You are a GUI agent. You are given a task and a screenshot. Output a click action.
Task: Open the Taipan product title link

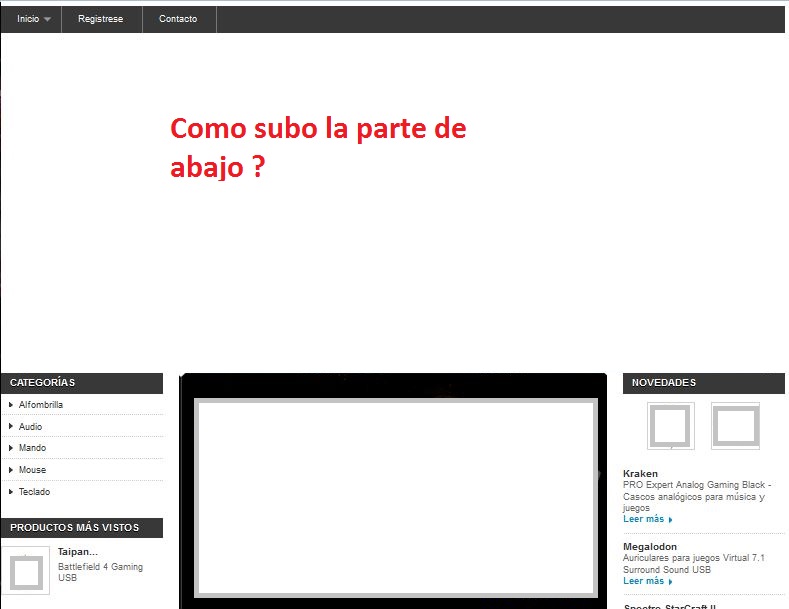[78, 552]
